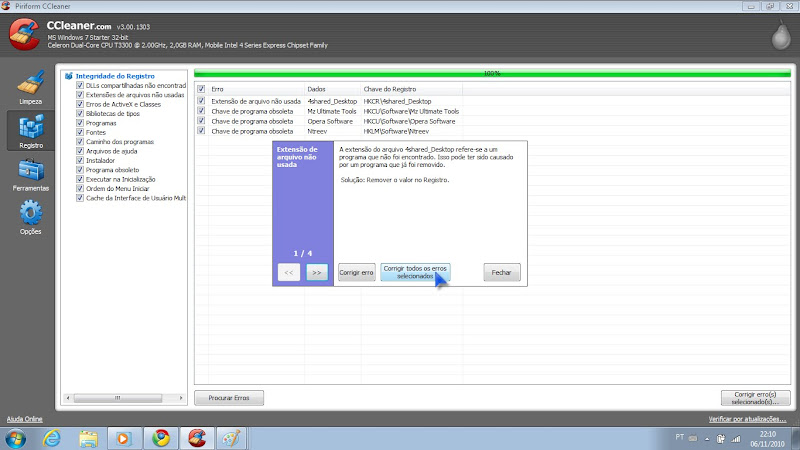Sort by the Dados column header
800x450 pixels.
click(x=333, y=89)
